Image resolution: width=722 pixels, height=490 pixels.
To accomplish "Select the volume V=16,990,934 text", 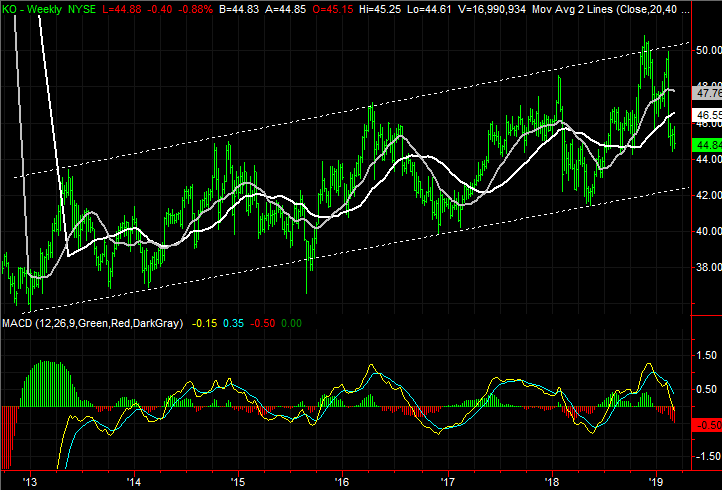I will coord(492,9).
